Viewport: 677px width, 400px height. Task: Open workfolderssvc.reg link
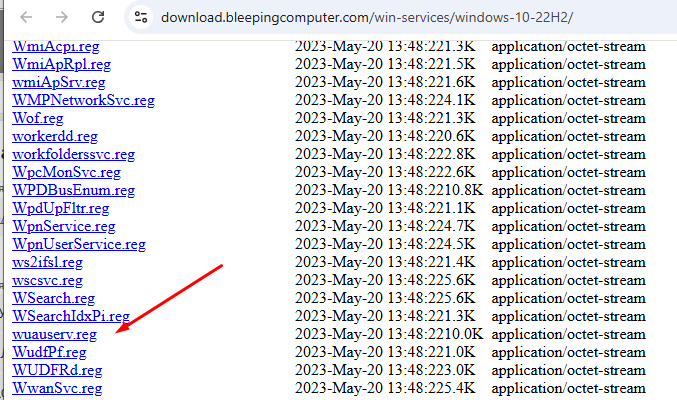(x=73, y=154)
